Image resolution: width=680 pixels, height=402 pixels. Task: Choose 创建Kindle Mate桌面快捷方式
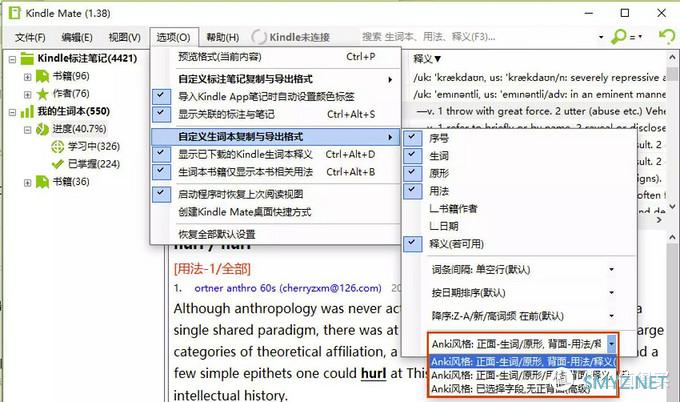pos(275,212)
